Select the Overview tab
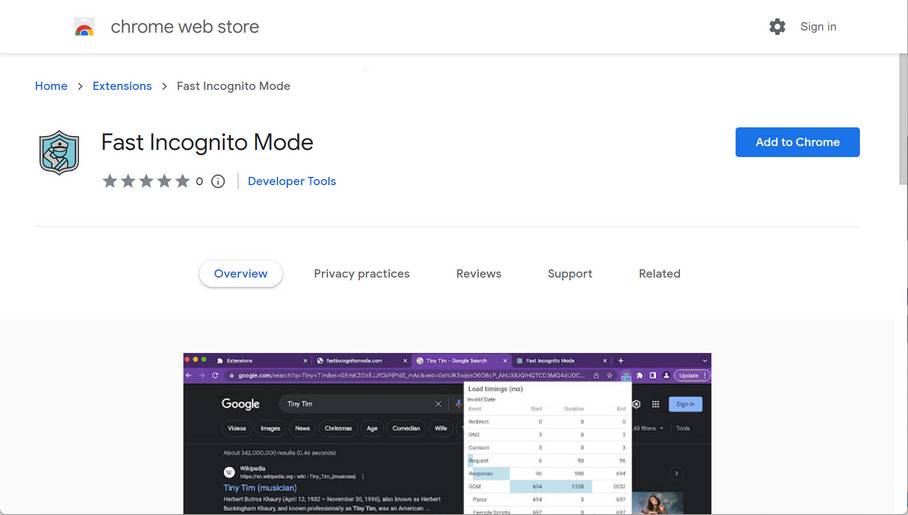908x515 pixels. 241,274
